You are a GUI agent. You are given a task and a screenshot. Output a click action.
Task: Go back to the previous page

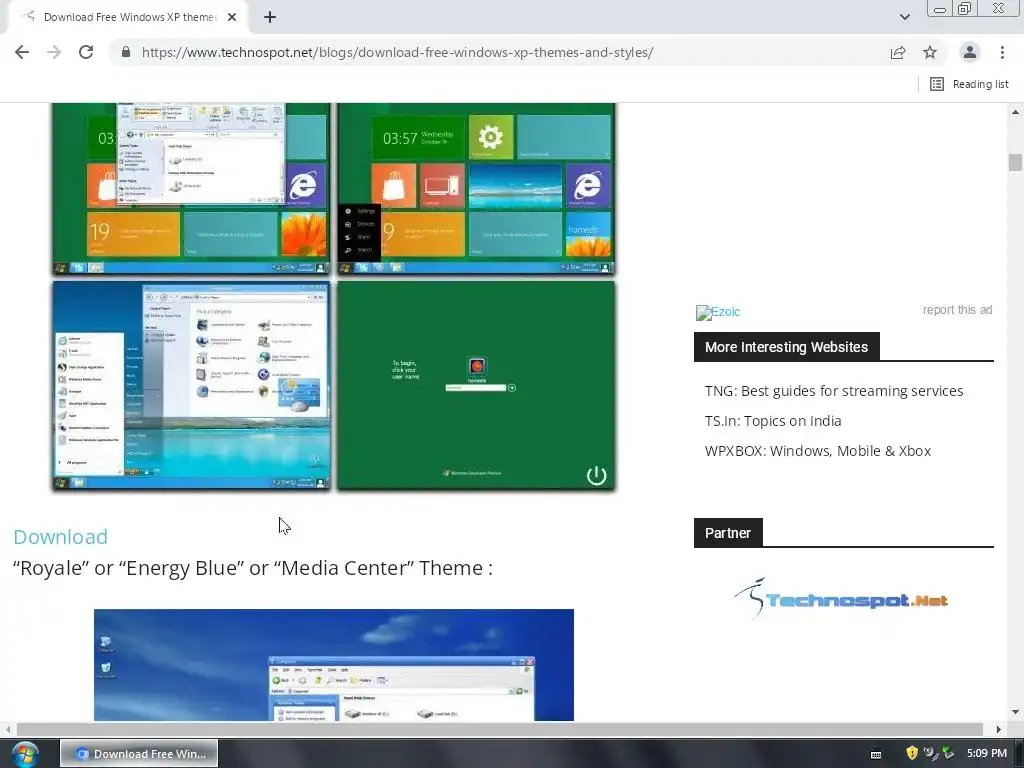click(x=22, y=52)
